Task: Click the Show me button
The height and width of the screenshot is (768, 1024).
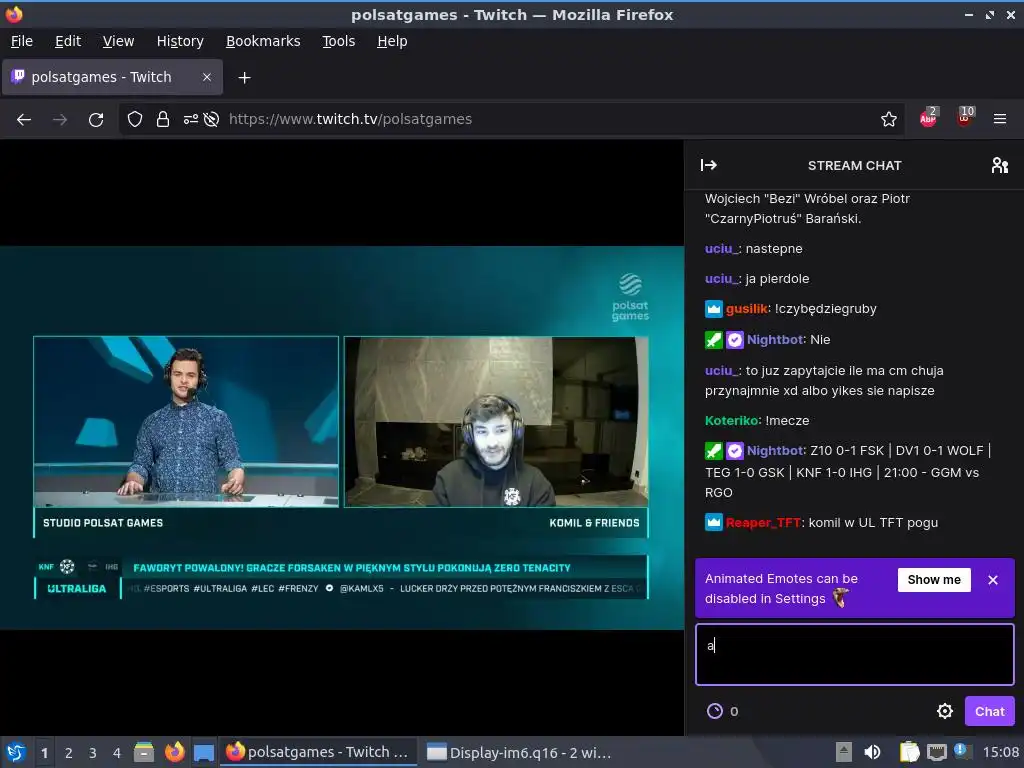Action: coord(934,580)
